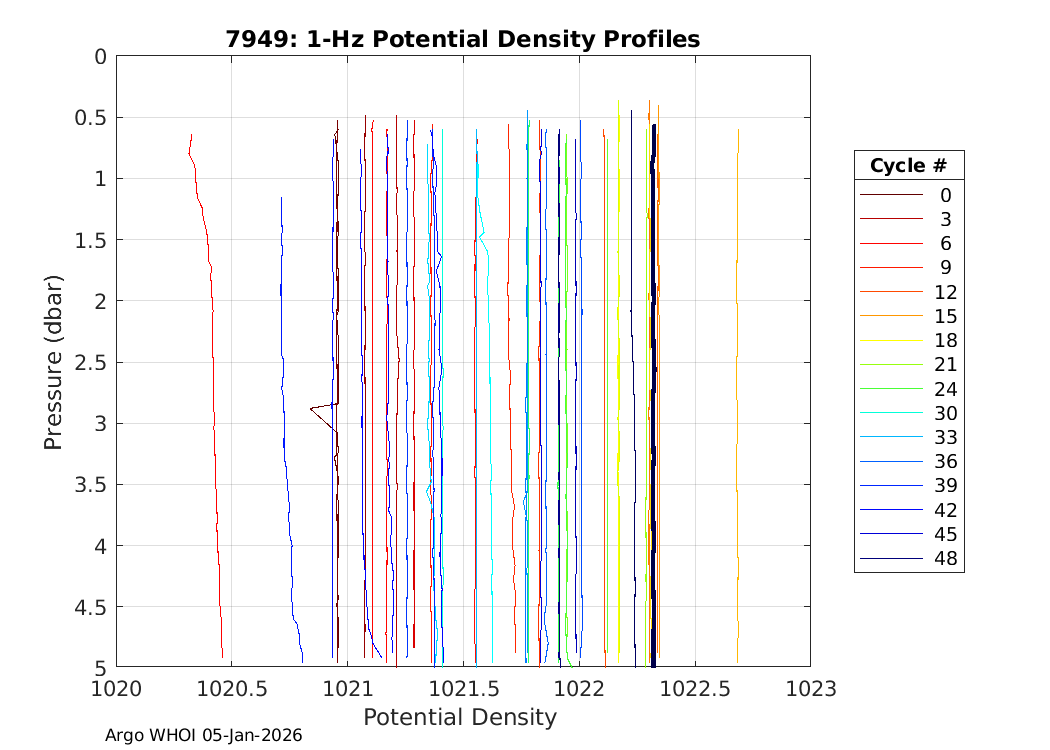Viewport: 1050px width, 750px height.
Task: Click the y-axis tick label '0' at top
Action: 99,57
